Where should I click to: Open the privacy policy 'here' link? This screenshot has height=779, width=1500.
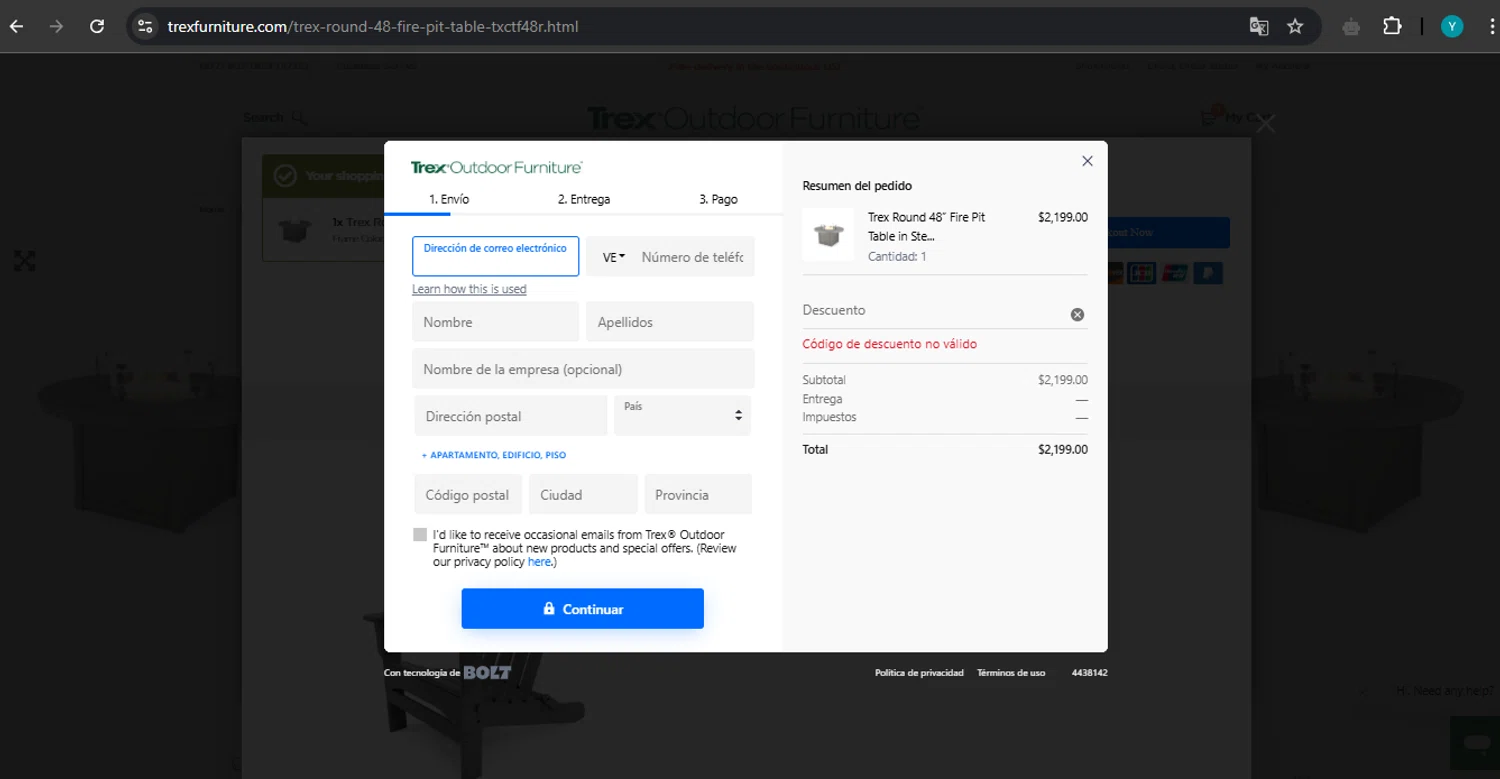pyautogui.click(x=539, y=562)
